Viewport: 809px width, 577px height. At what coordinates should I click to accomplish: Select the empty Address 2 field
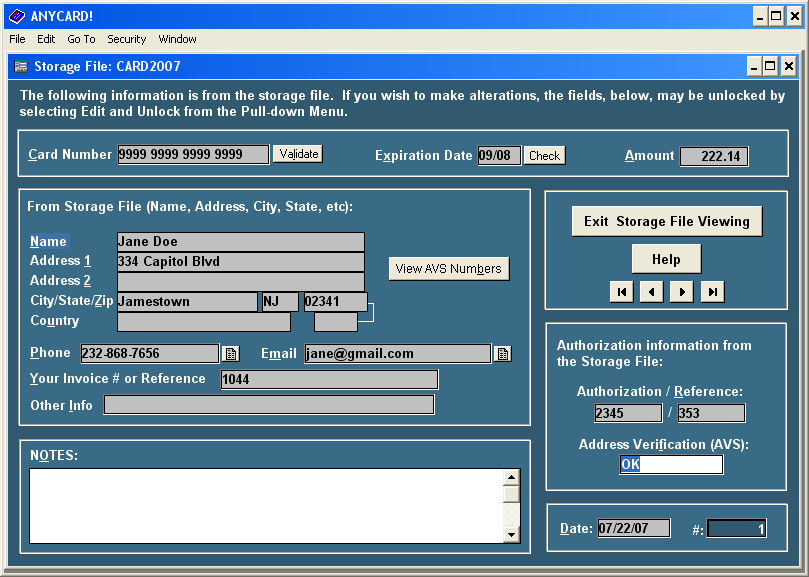tap(241, 282)
